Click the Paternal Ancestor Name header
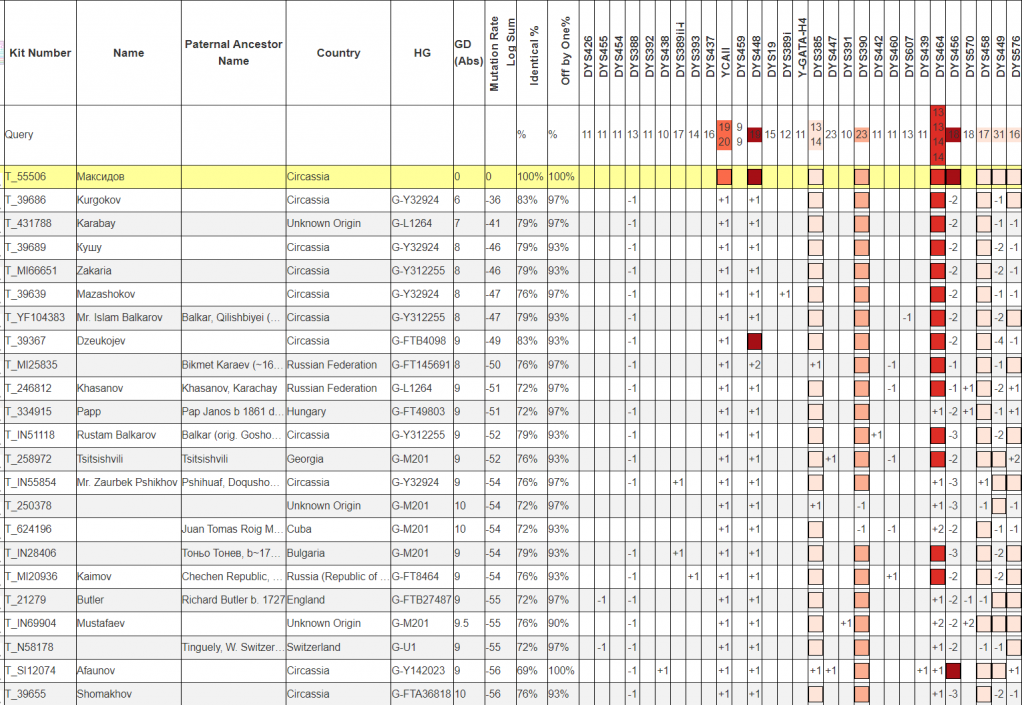The width and height of the screenshot is (1024, 705). point(233,53)
